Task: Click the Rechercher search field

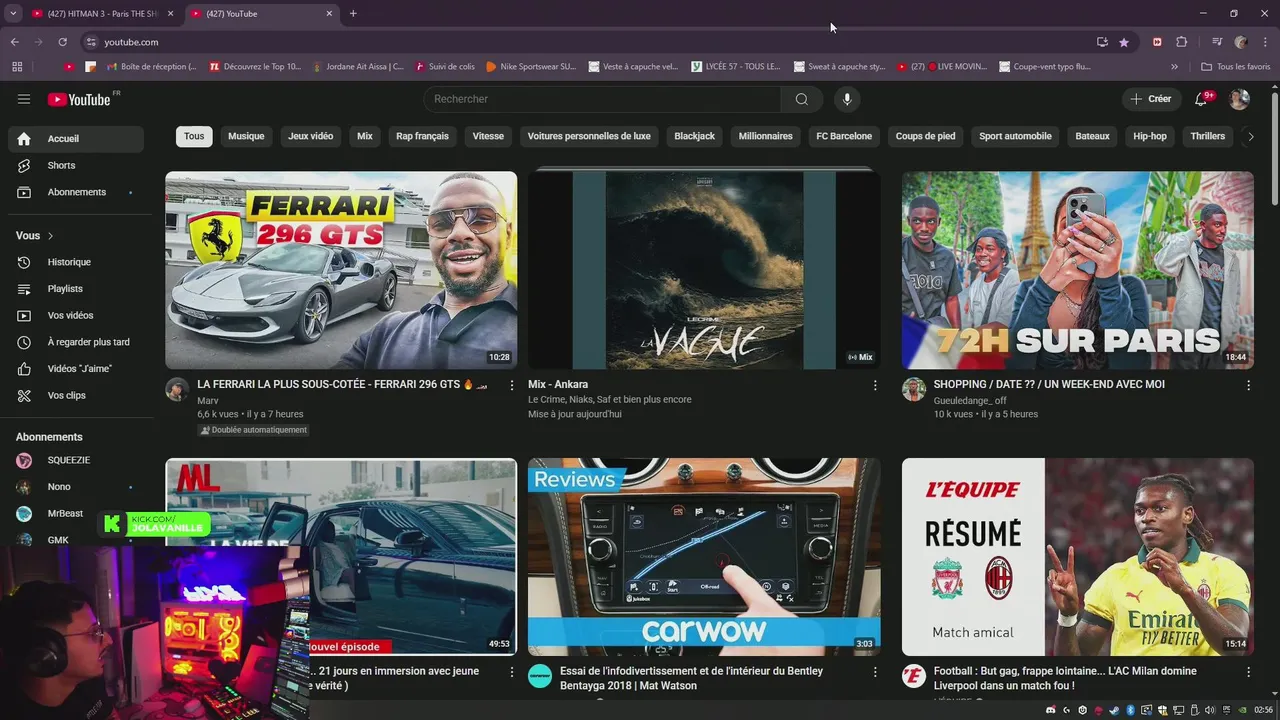Action: pos(602,99)
